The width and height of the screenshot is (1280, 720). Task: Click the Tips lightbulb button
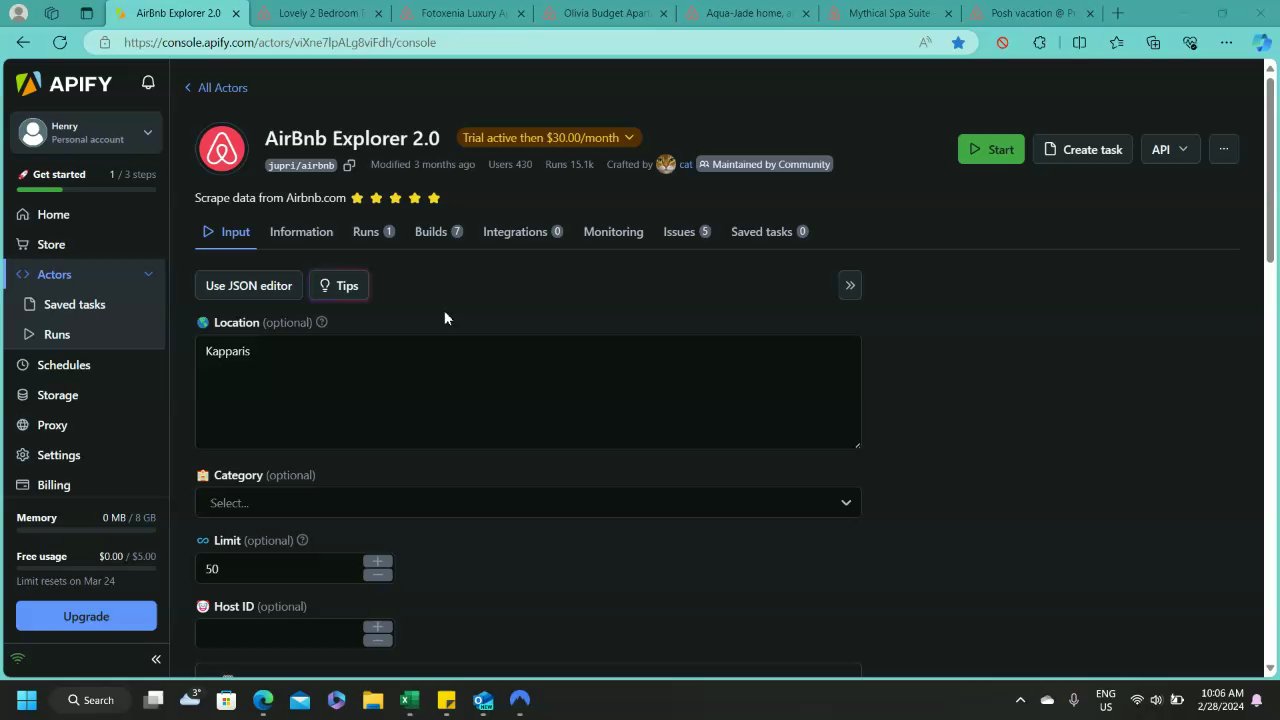pos(339,285)
